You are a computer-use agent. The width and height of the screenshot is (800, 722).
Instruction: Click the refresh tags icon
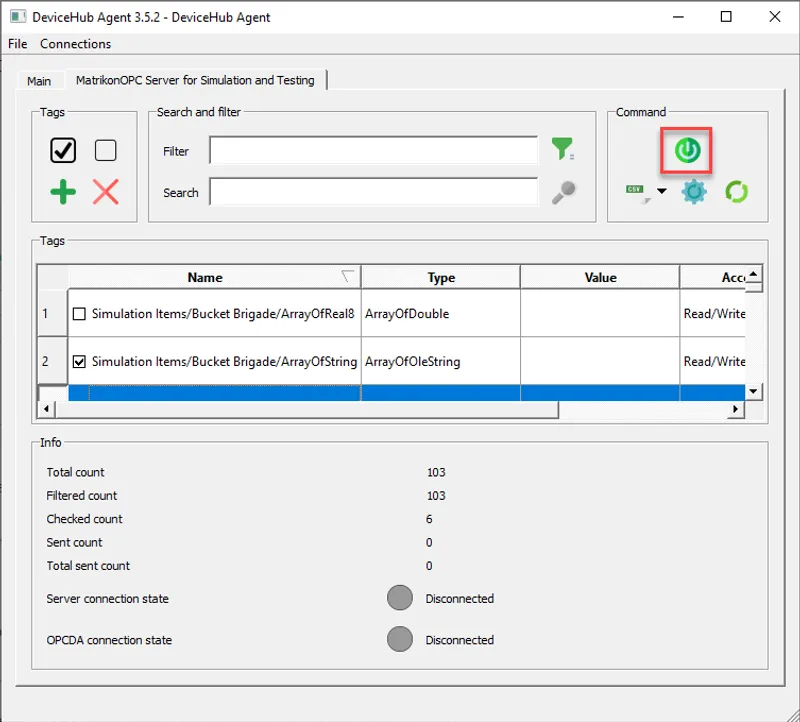coord(737,192)
